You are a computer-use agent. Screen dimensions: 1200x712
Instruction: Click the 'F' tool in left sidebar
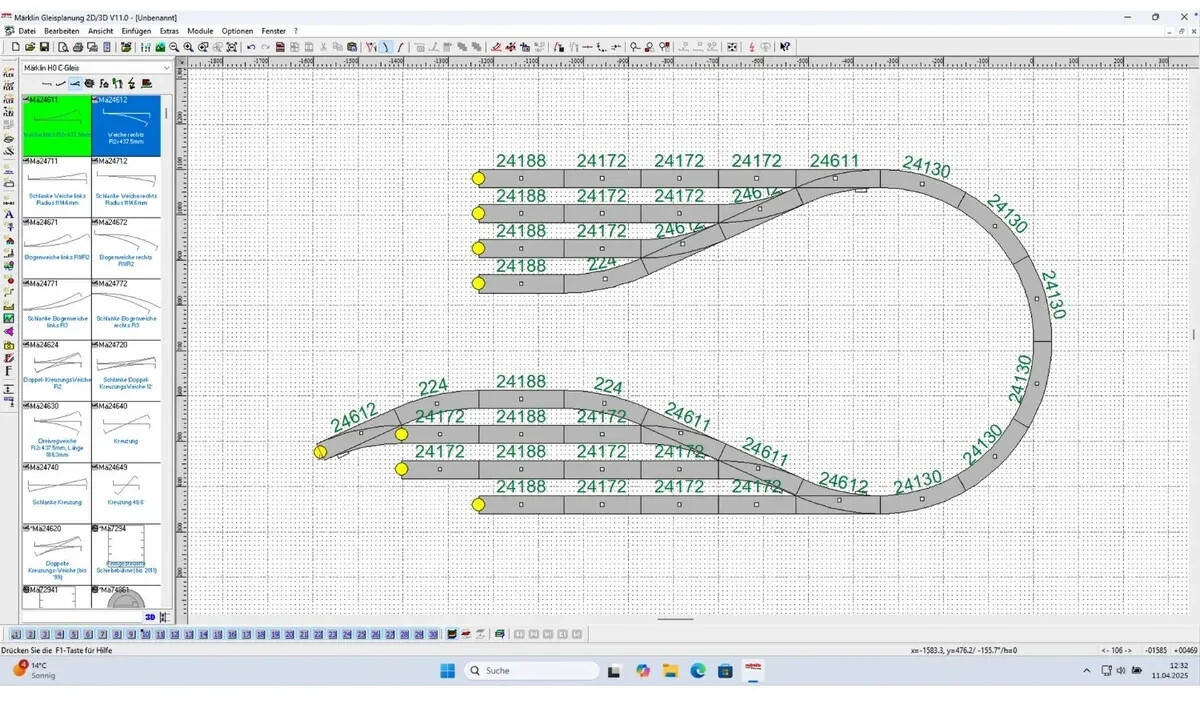(8, 370)
